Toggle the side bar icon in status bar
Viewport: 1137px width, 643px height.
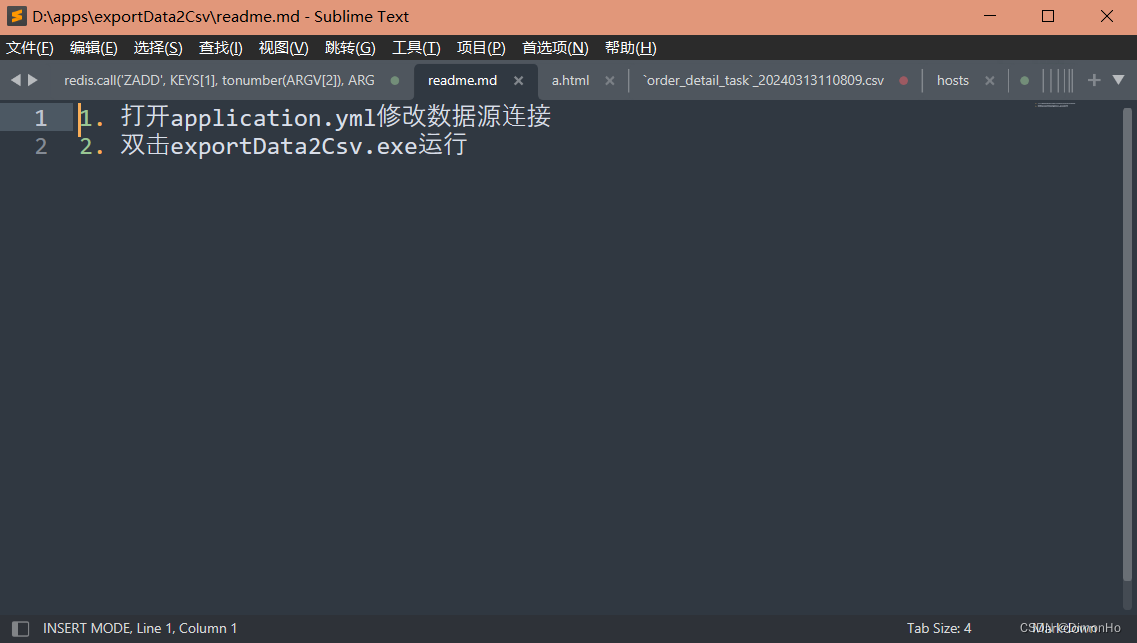click(20, 629)
